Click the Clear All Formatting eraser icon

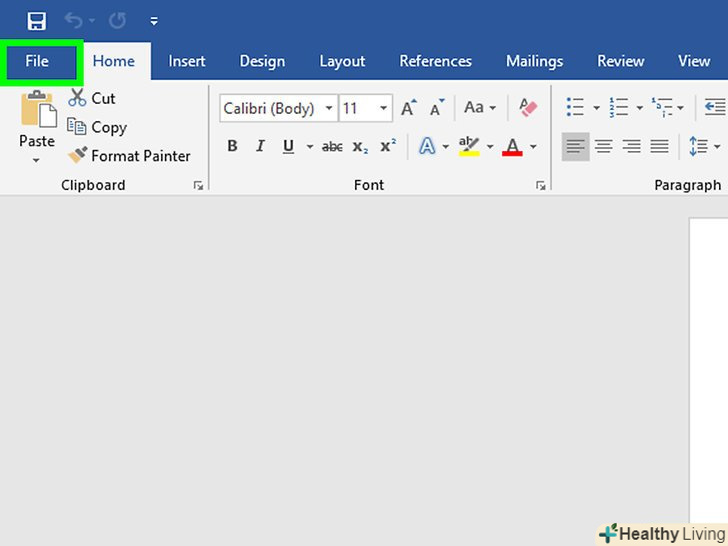[x=527, y=108]
